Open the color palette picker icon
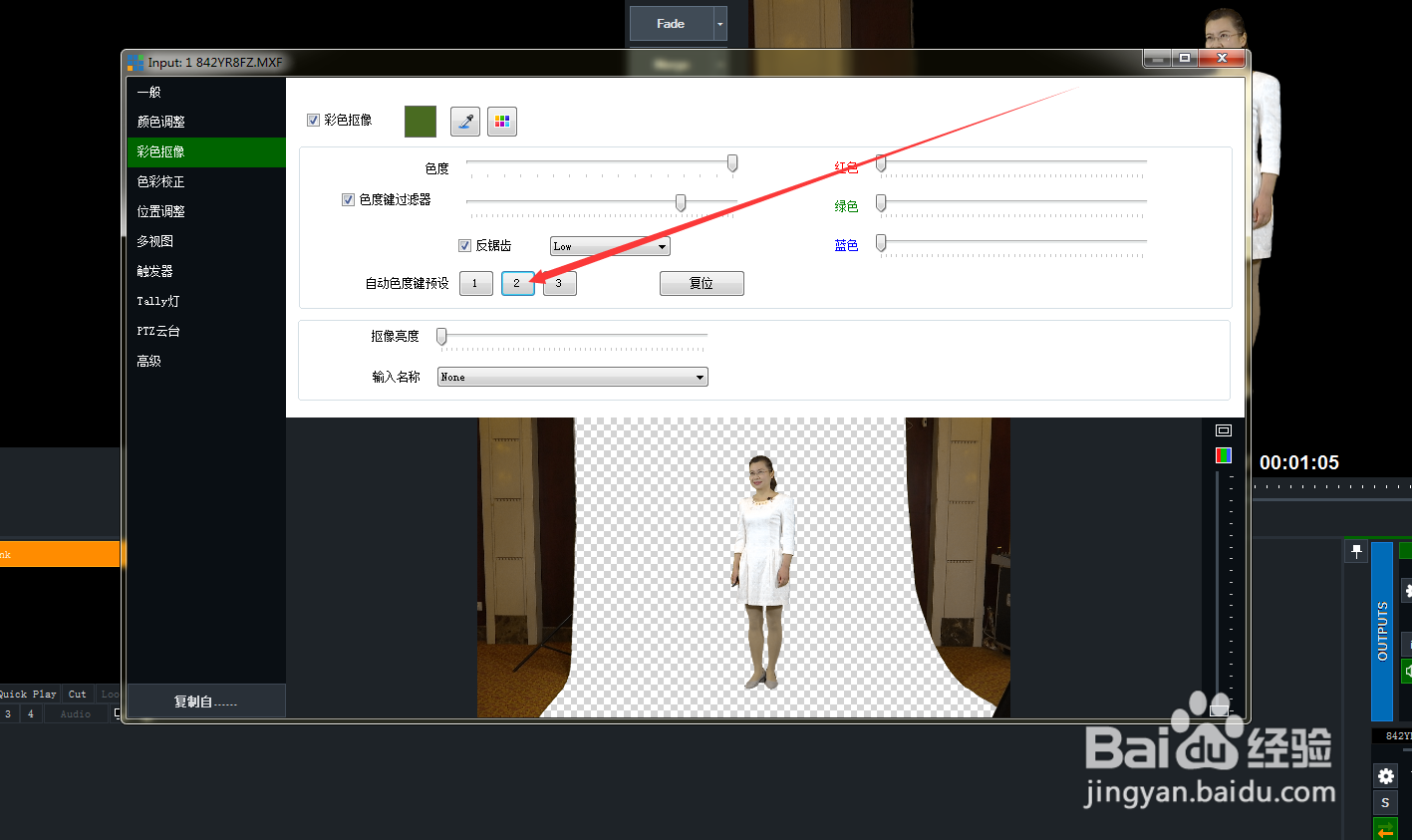 point(501,121)
